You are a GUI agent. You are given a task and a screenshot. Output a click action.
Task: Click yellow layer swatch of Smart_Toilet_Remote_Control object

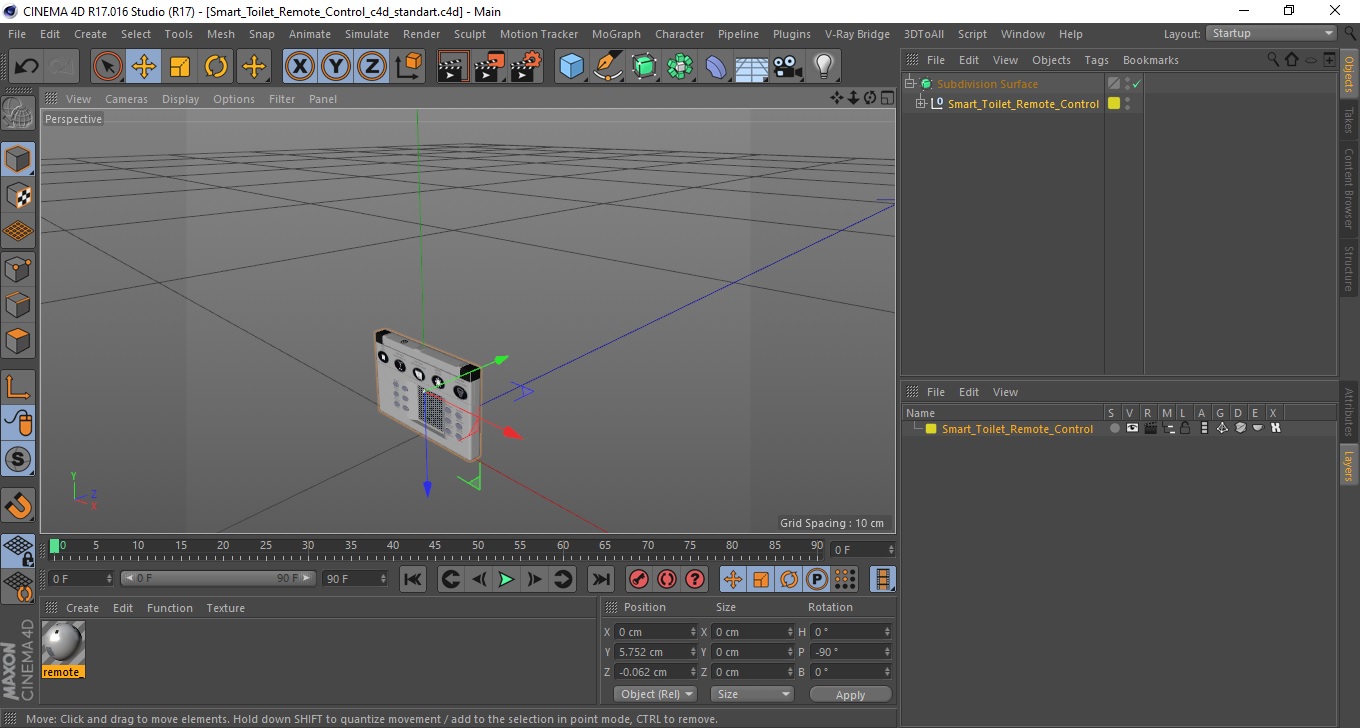1114,103
